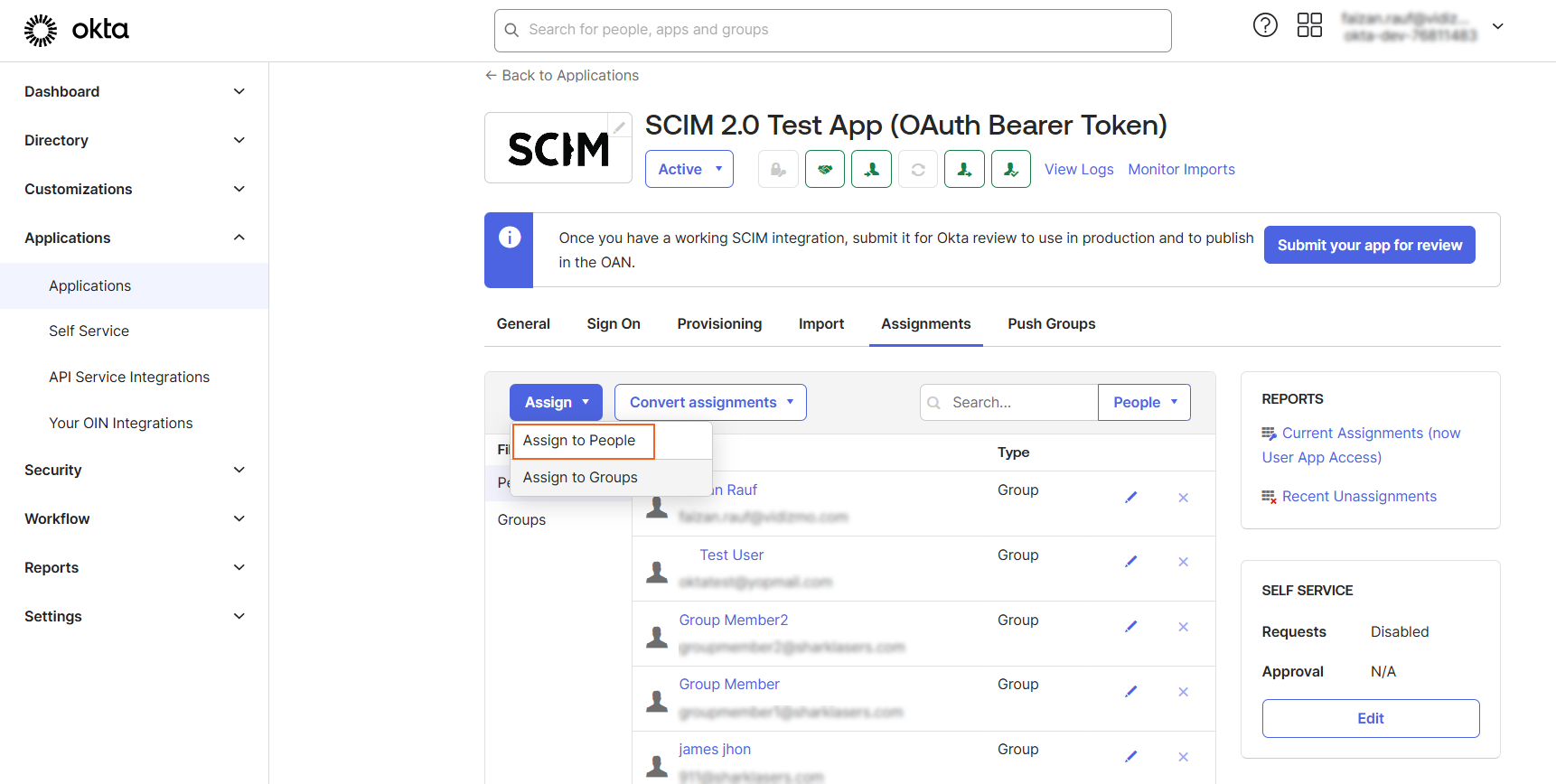Open the Recent Unassignments report link
1556x784 pixels.
1358,496
